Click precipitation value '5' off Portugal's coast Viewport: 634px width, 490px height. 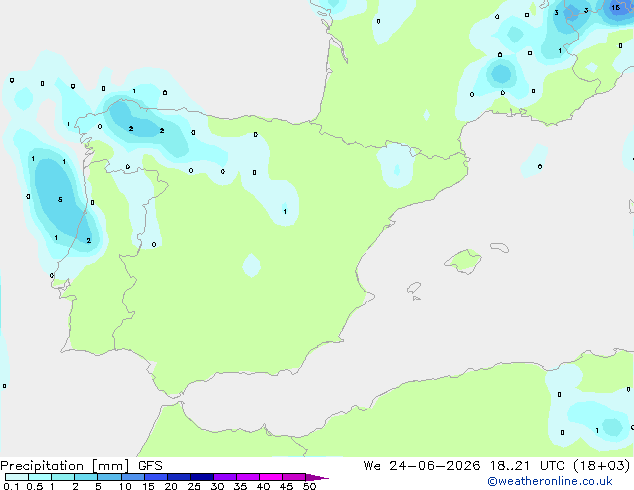[60, 200]
